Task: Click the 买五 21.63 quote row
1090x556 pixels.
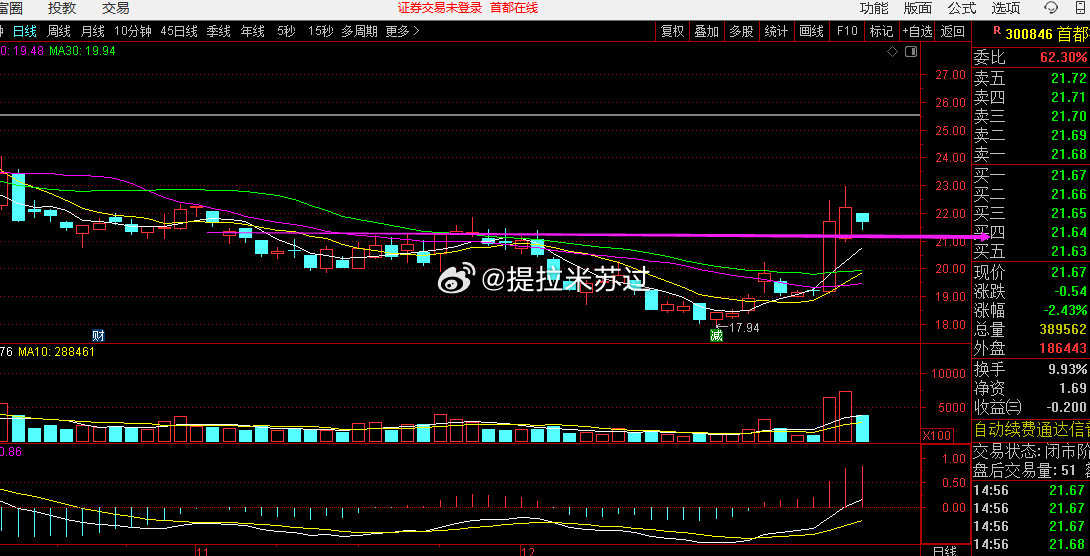Action: pos(1031,251)
